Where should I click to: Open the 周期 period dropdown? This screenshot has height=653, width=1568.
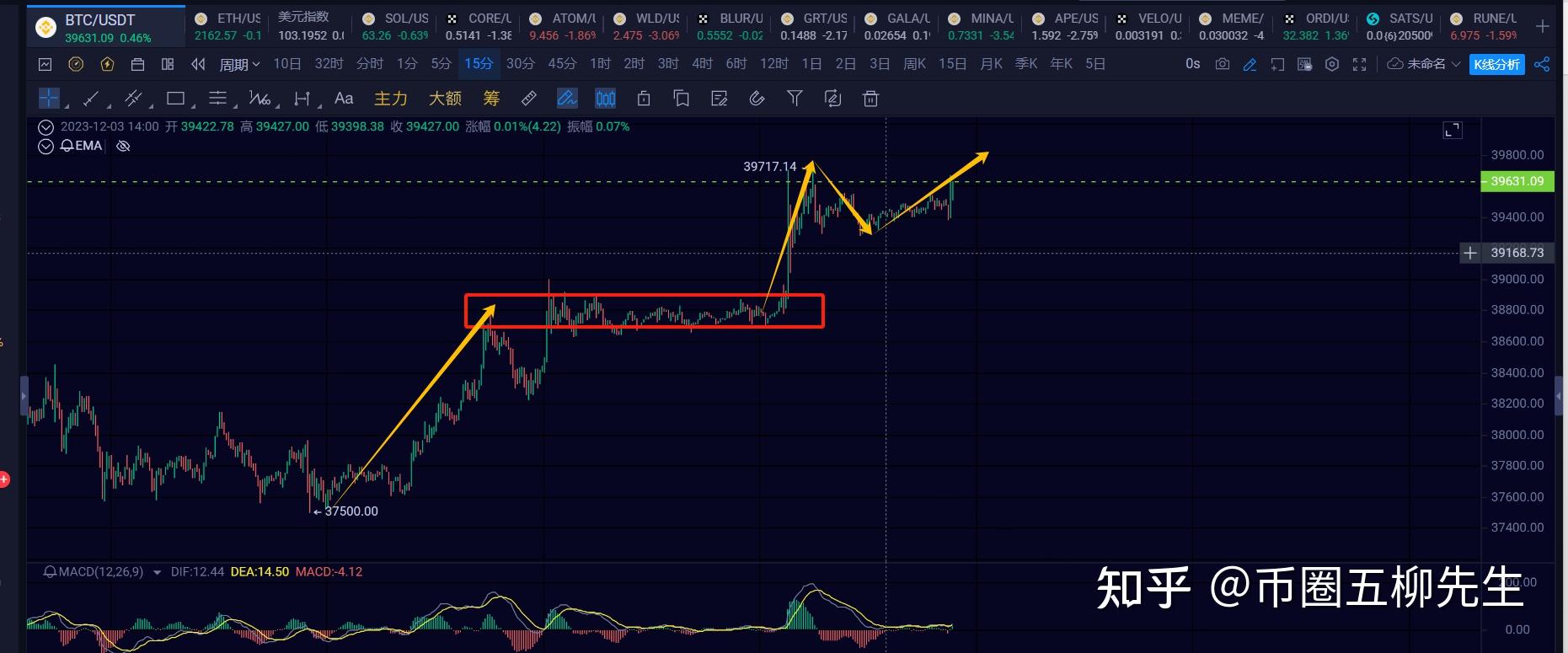pyautogui.click(x=239, y=64)
